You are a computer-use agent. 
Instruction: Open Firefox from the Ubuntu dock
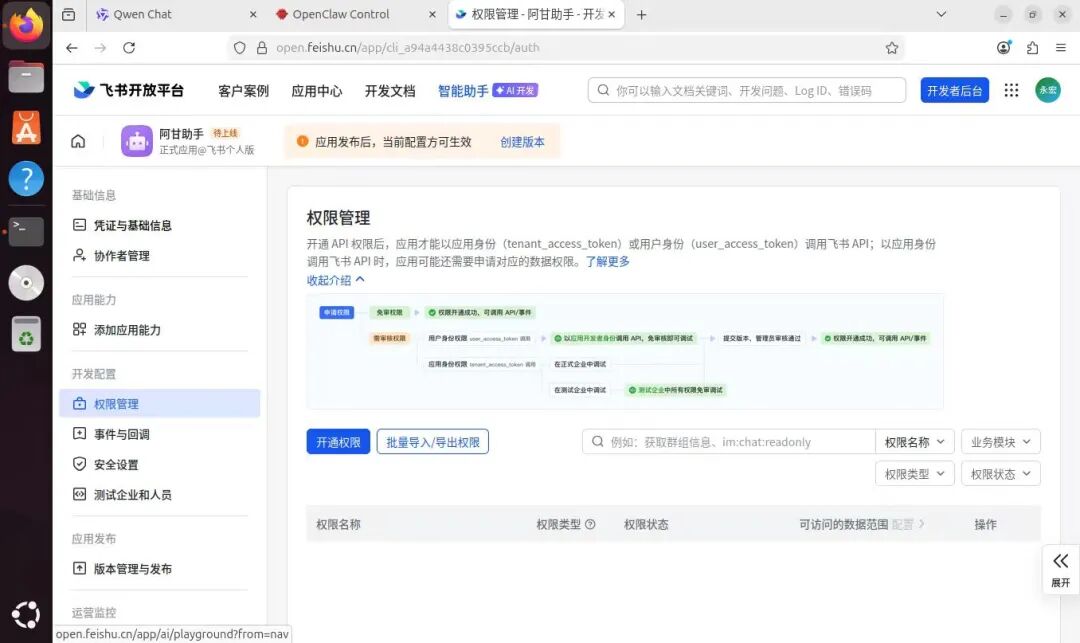coord(26,26)
